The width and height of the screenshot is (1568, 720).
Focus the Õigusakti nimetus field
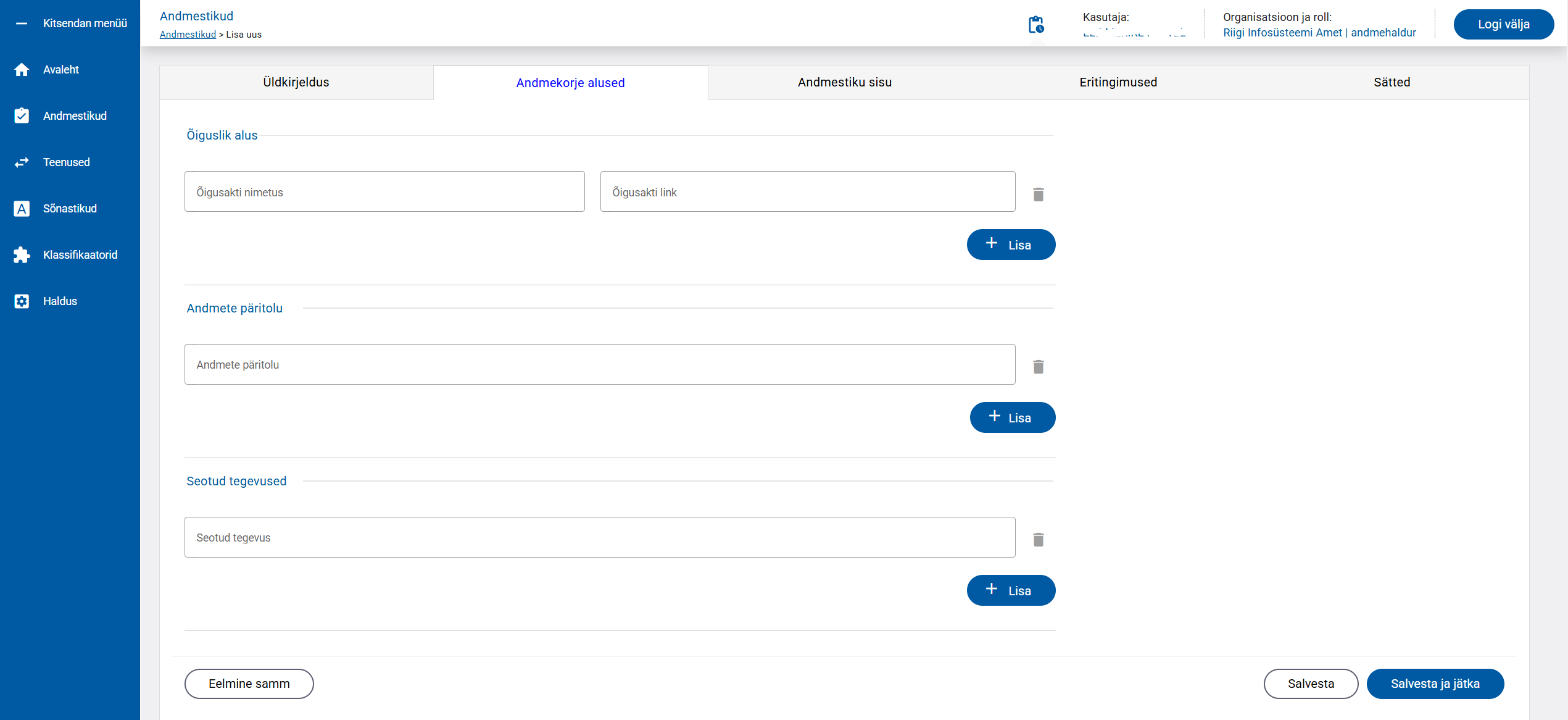[x=384, y=192]
